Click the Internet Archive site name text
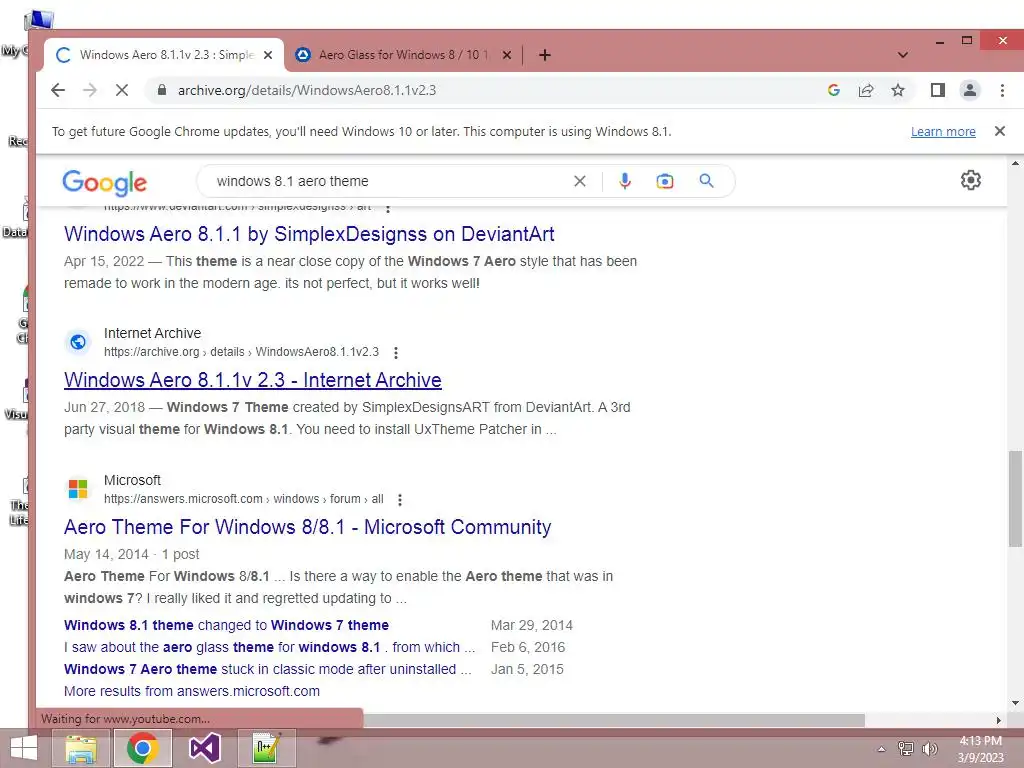Screen dimensions: 1024x768 tap(152, 334)
